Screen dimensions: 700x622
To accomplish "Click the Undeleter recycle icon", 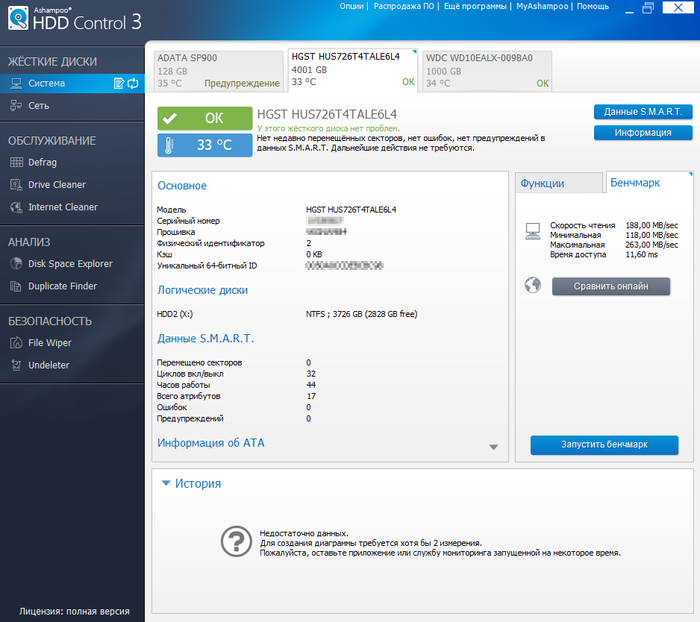I will [16, 365].
